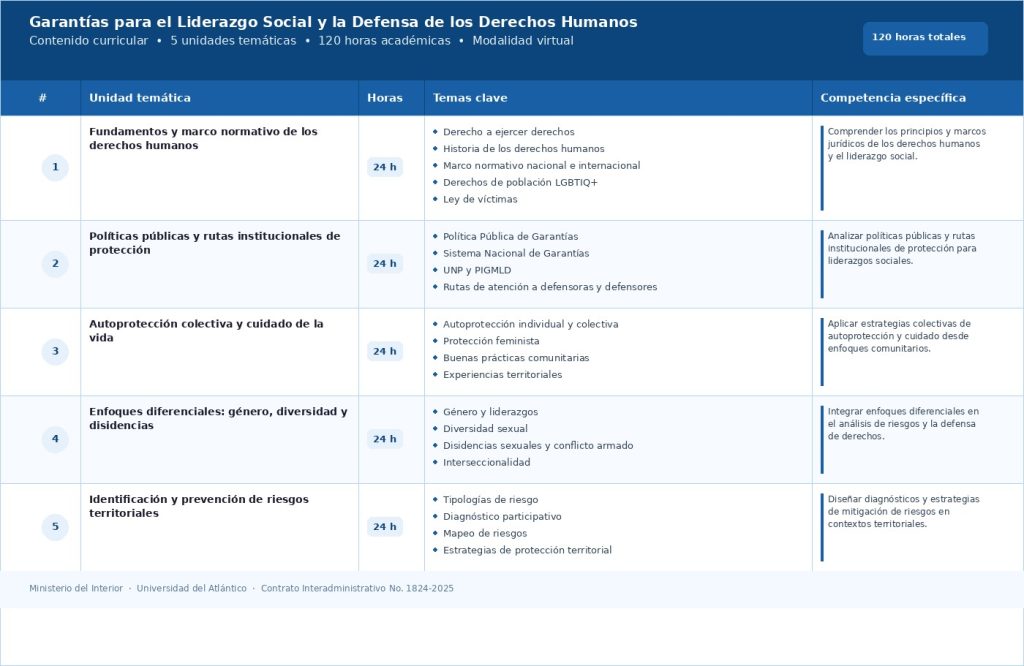Screen dimensions: 1024x666
Task: Select the "Competencia específica" column header
Action: pos(893,98)
